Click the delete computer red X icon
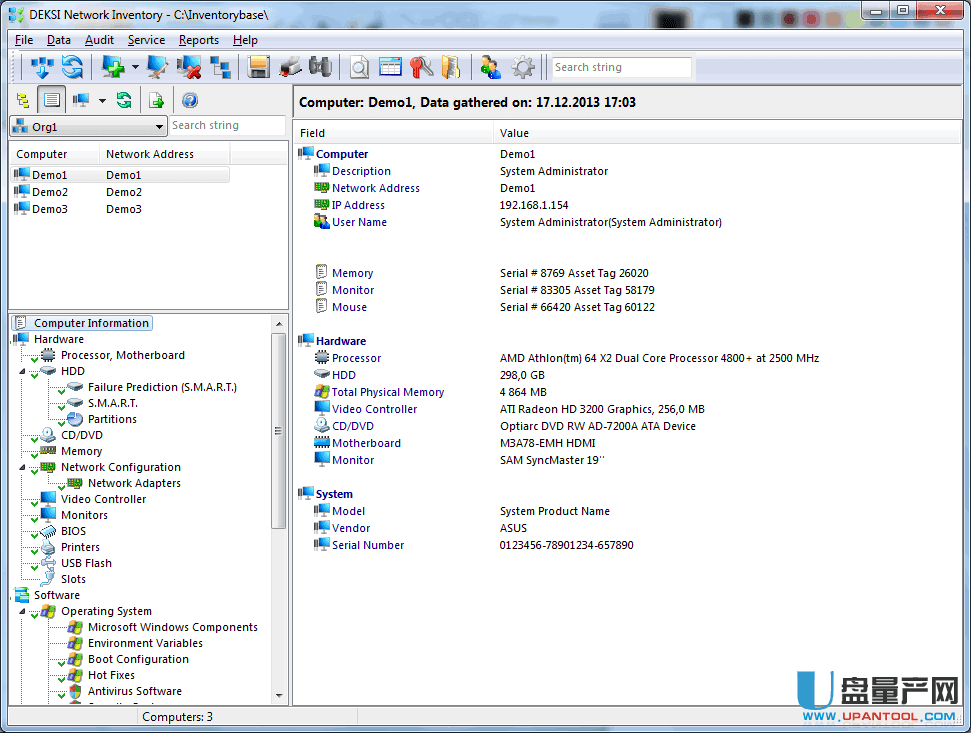Viewport: 971px width, 733px height. pos(189,67)
